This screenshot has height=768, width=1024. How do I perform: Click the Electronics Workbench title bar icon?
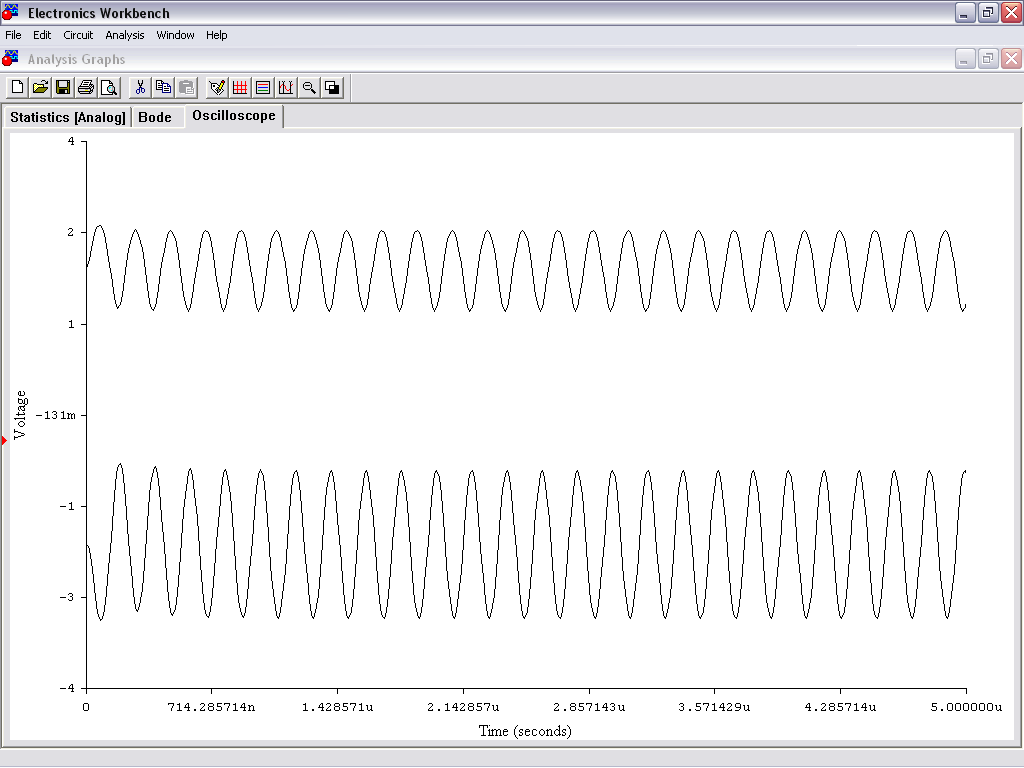[10, 12]
